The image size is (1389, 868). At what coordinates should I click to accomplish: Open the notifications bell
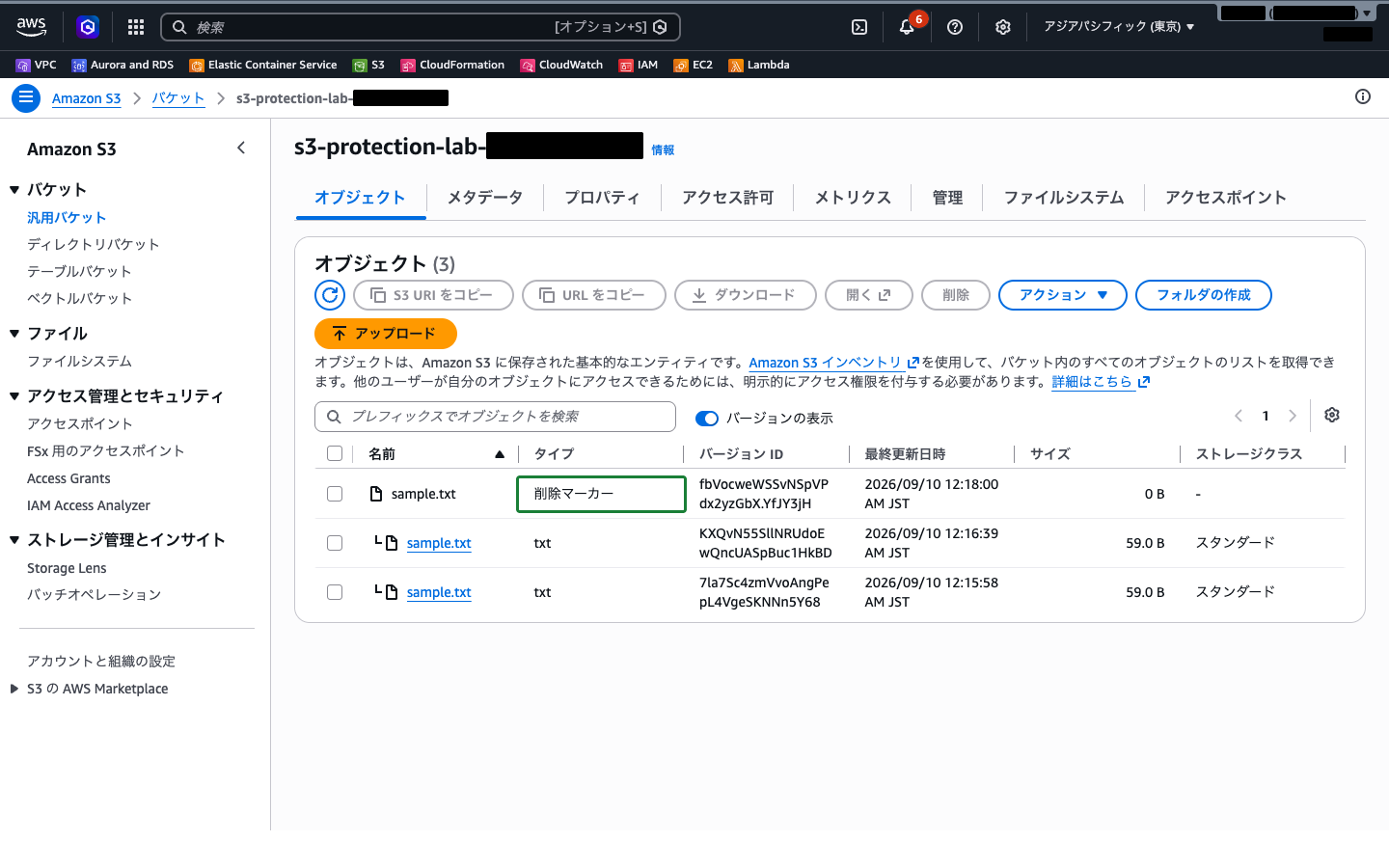(907, 27)
